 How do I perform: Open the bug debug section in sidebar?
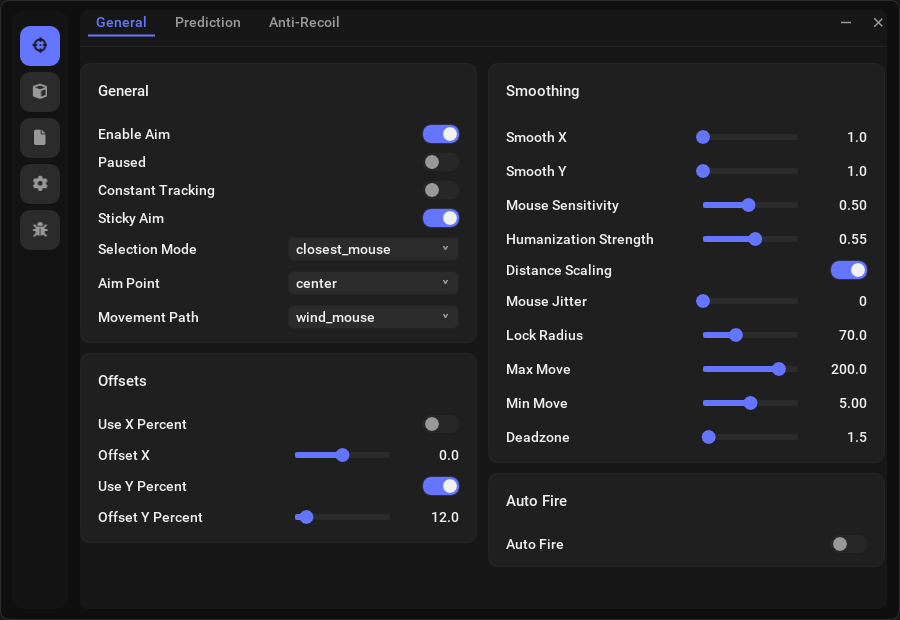point(40,230)
